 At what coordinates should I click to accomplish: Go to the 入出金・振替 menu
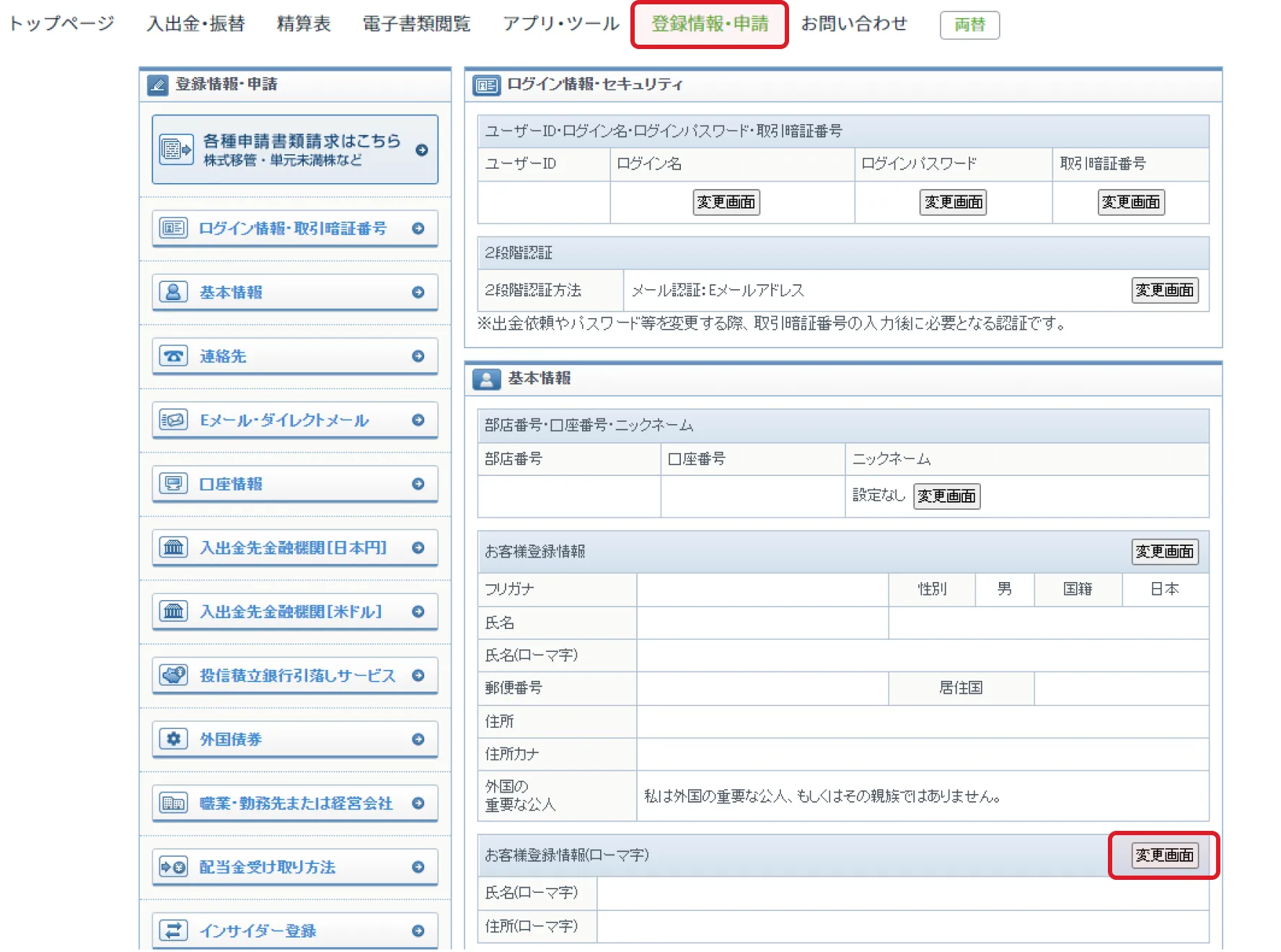click(x=195, y=24)
